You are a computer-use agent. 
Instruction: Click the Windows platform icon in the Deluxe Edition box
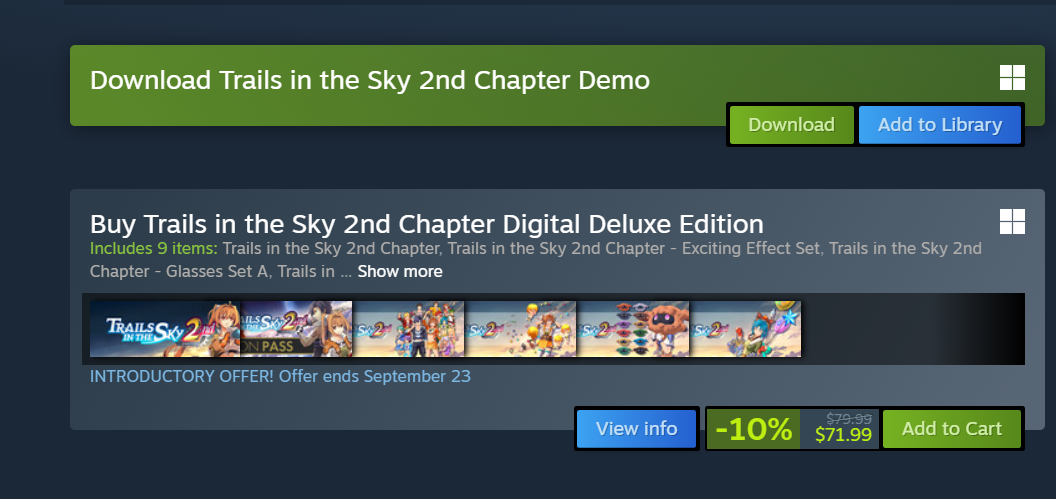click(1012, 222)
